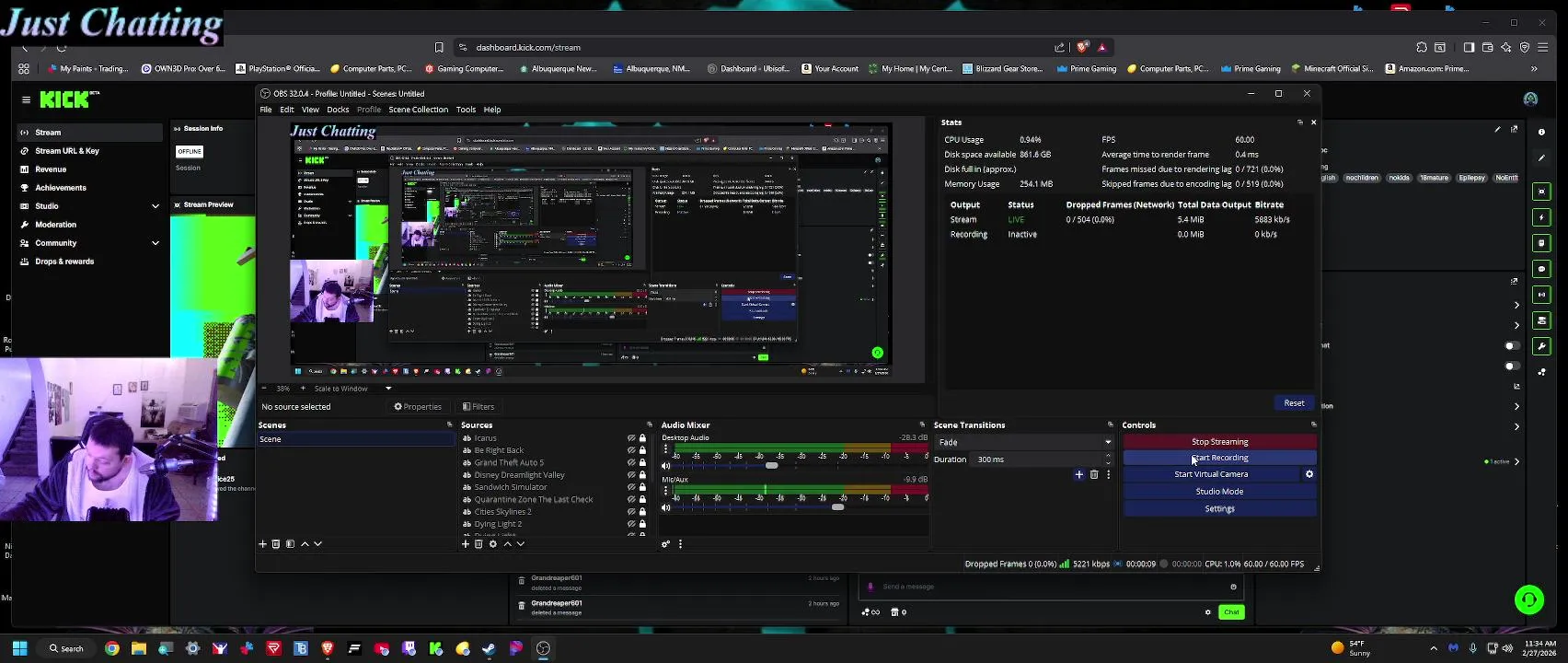Expand the 1 active row chevron
This screenshot has width=1568, height=663.
point(1516,461)
